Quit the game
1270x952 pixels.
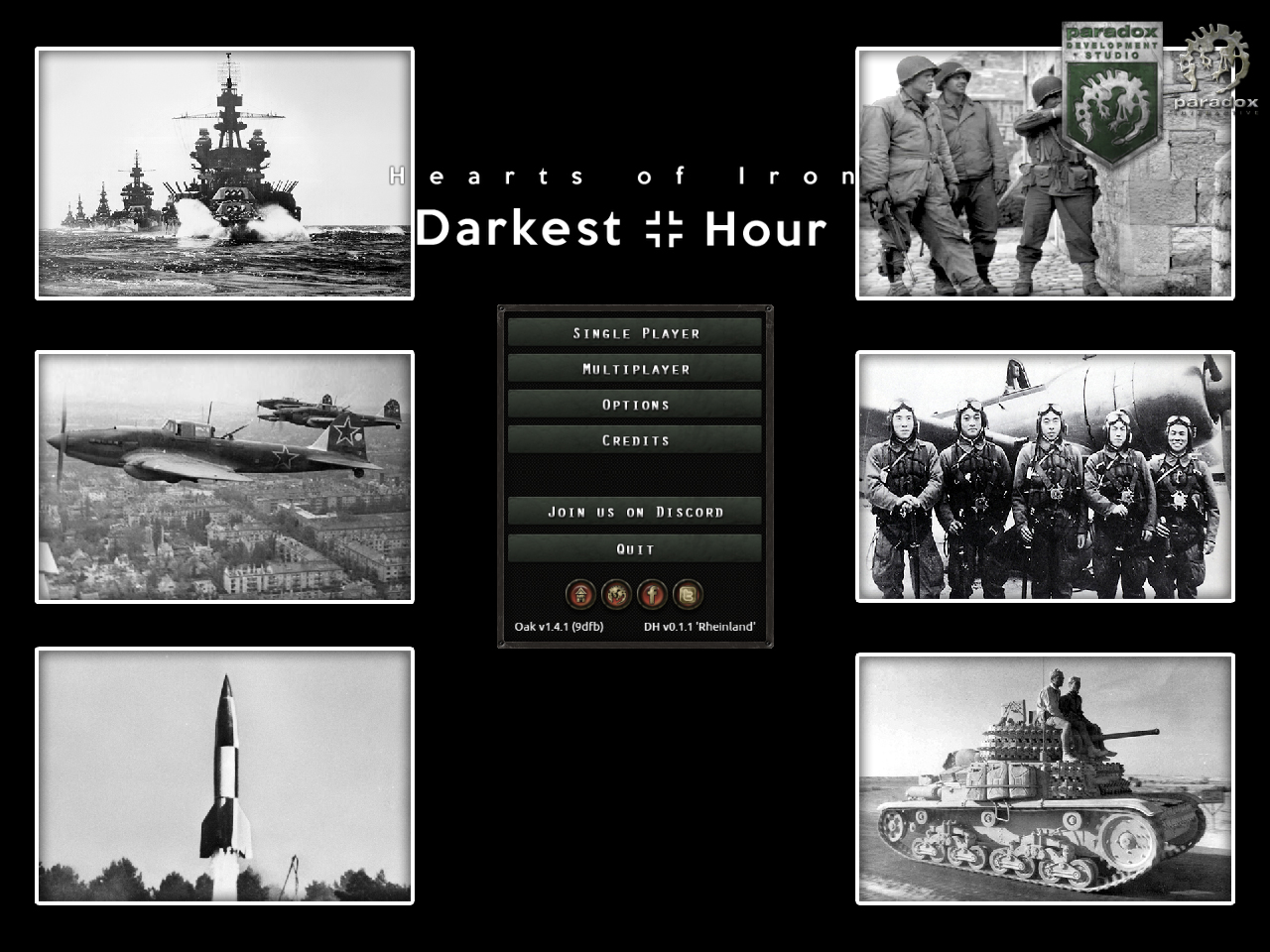coord(635,548)
